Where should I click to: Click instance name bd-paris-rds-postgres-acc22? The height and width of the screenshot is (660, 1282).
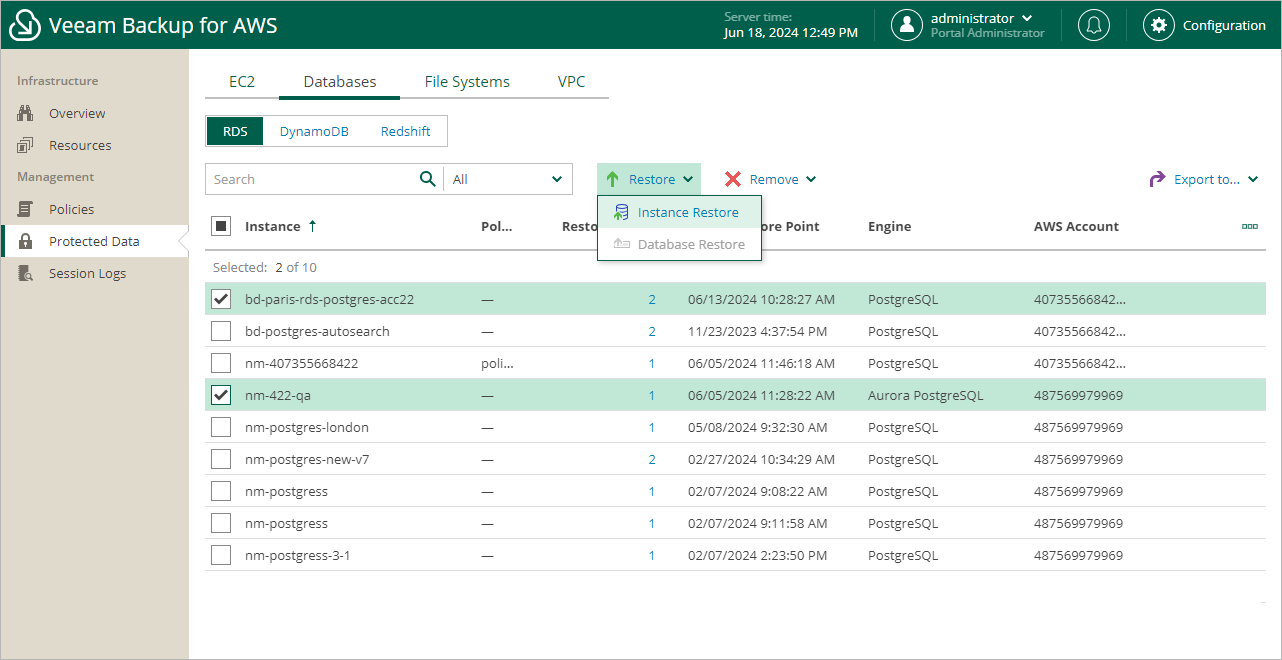coord(329,299)
